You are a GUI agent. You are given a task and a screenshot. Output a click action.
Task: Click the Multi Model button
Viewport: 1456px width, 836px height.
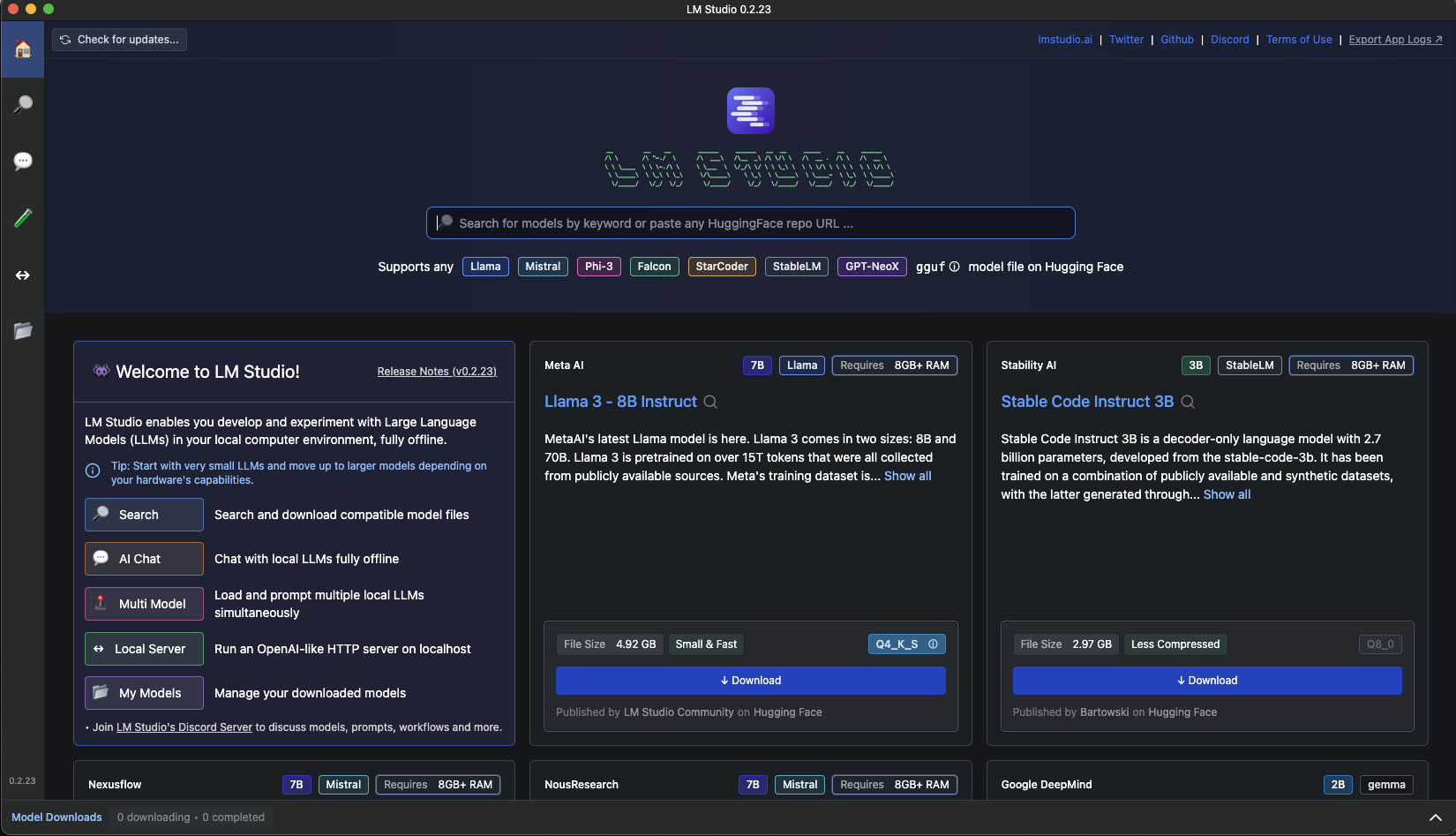(144, 604)
